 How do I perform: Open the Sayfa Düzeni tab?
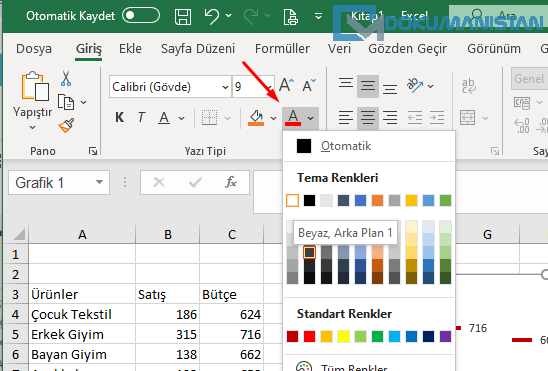pyautogui.click(x=198, y=49)
